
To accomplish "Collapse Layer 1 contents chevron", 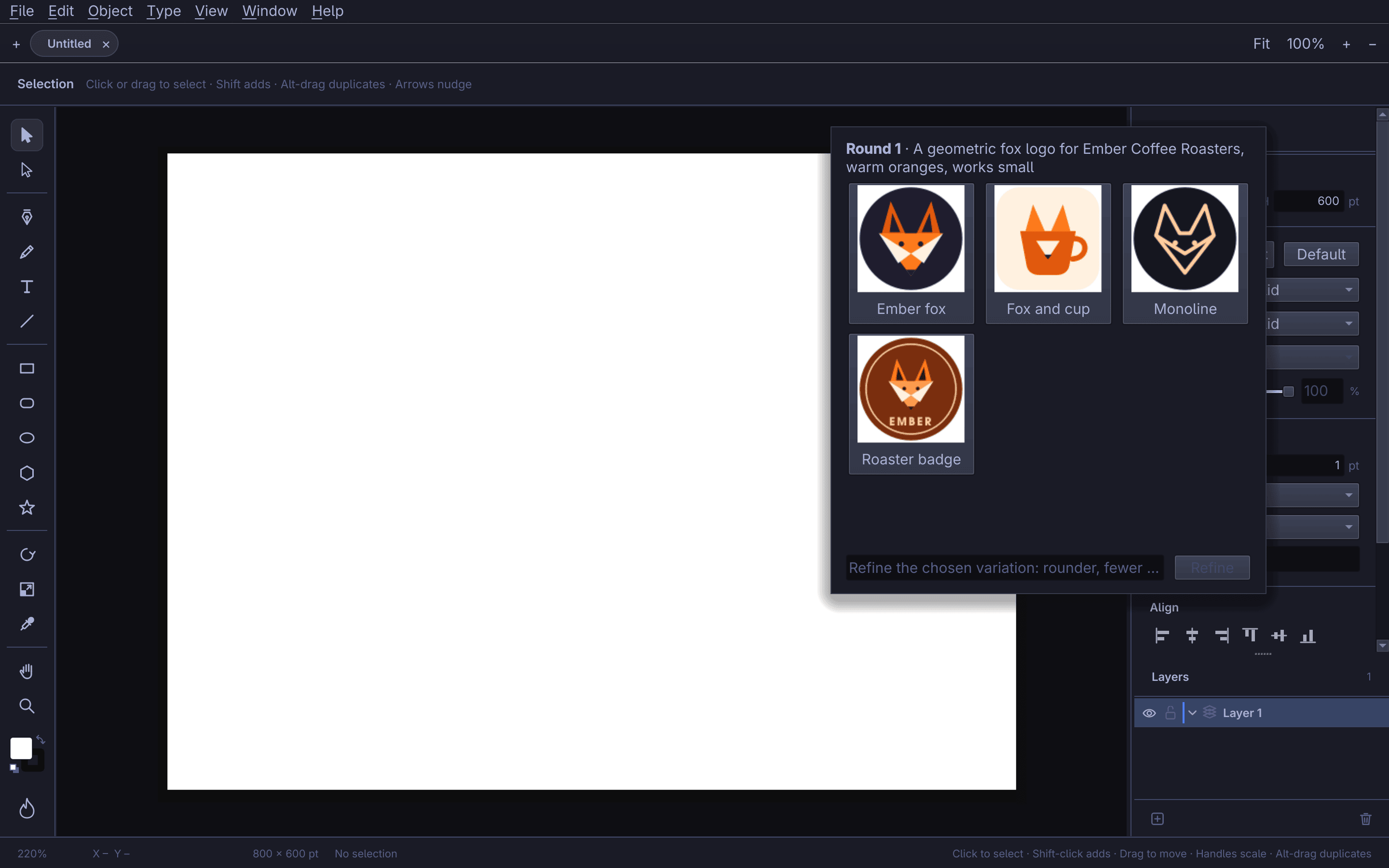I will 1192,713.
